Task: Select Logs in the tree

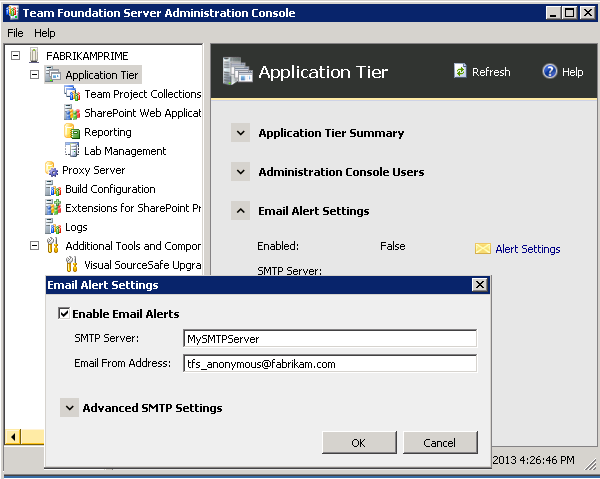Action: [76, 227]
